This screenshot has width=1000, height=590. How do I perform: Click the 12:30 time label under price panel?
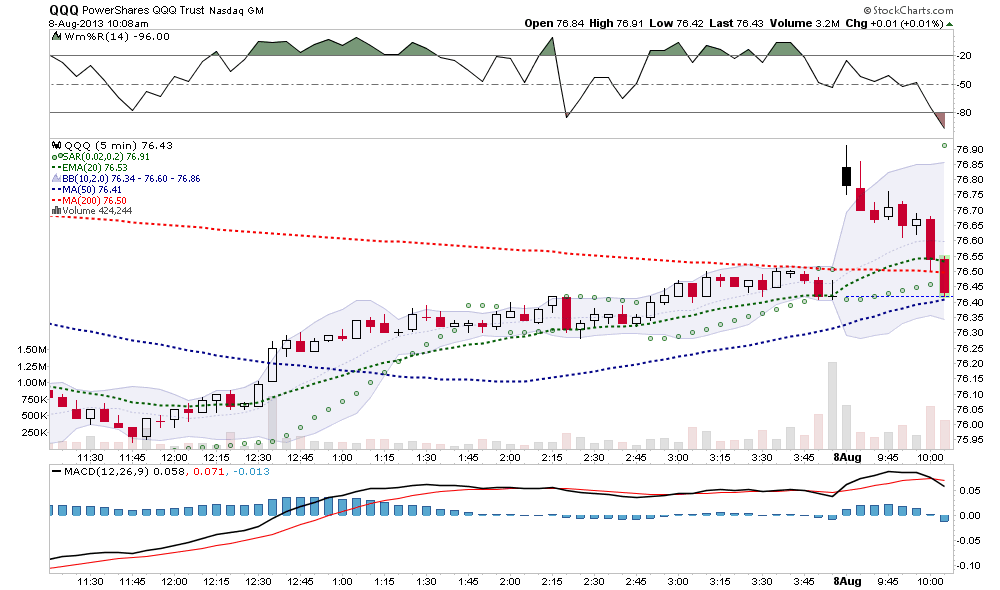click(x=258, y=457)
